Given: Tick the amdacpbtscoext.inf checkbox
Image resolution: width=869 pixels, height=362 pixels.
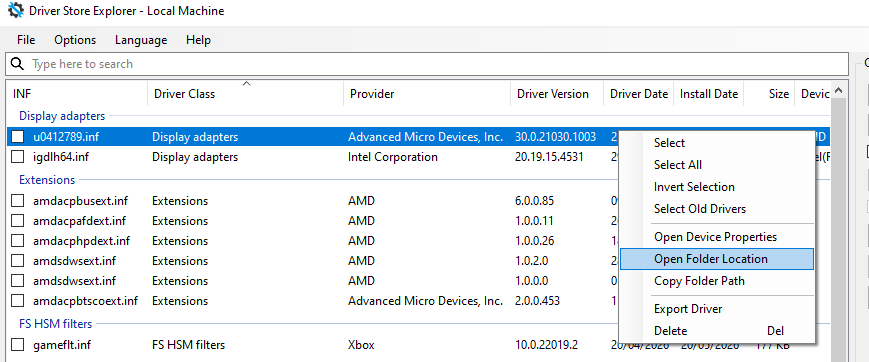Looking at the screenshot, I should pyautogui.click(x=18, y=300).
